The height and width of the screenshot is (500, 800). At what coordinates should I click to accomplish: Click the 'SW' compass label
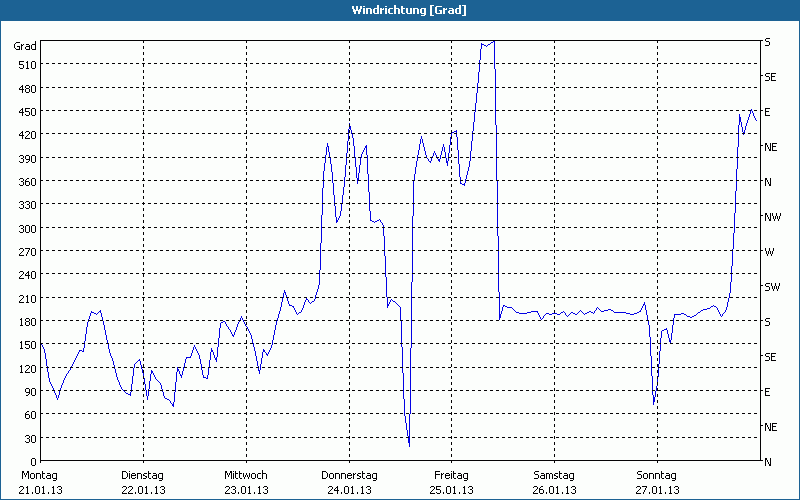click(772, 287)
